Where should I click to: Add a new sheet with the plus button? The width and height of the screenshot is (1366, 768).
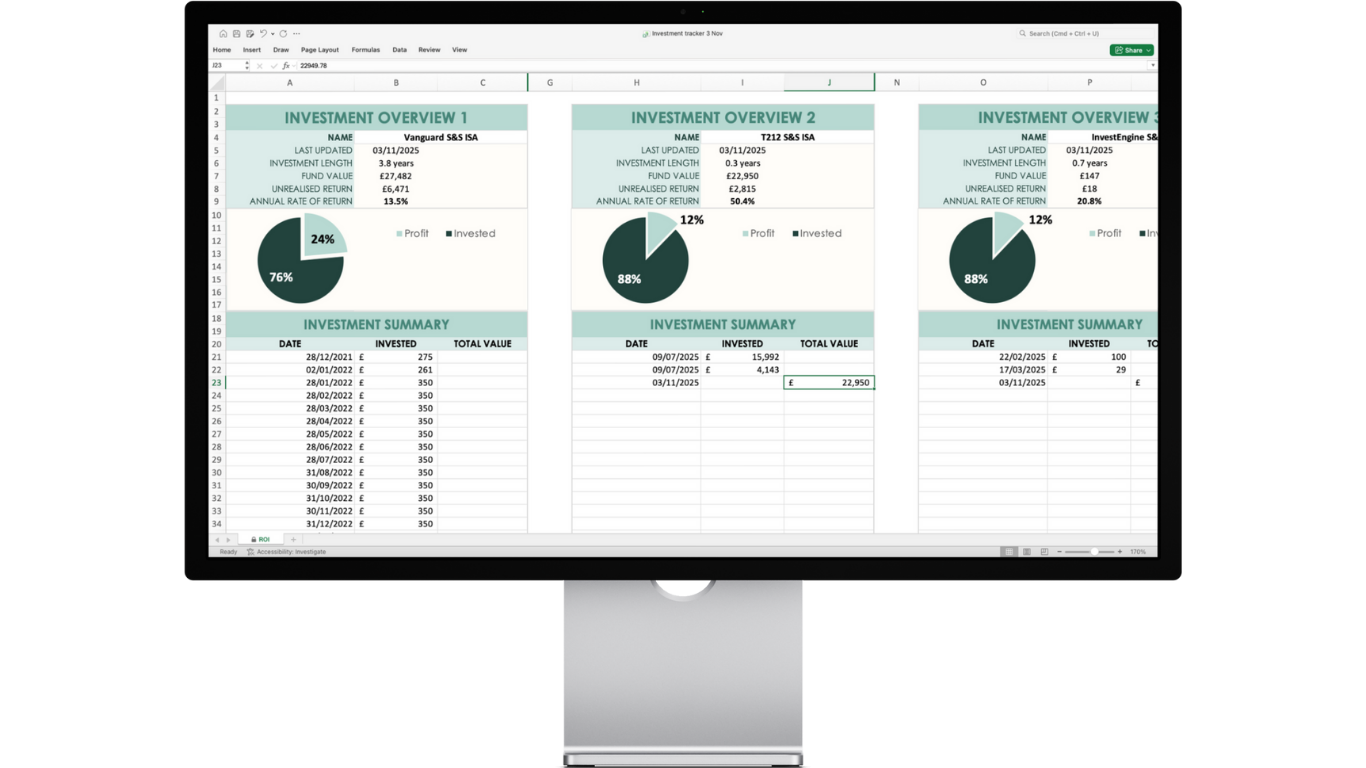point(293,538)
